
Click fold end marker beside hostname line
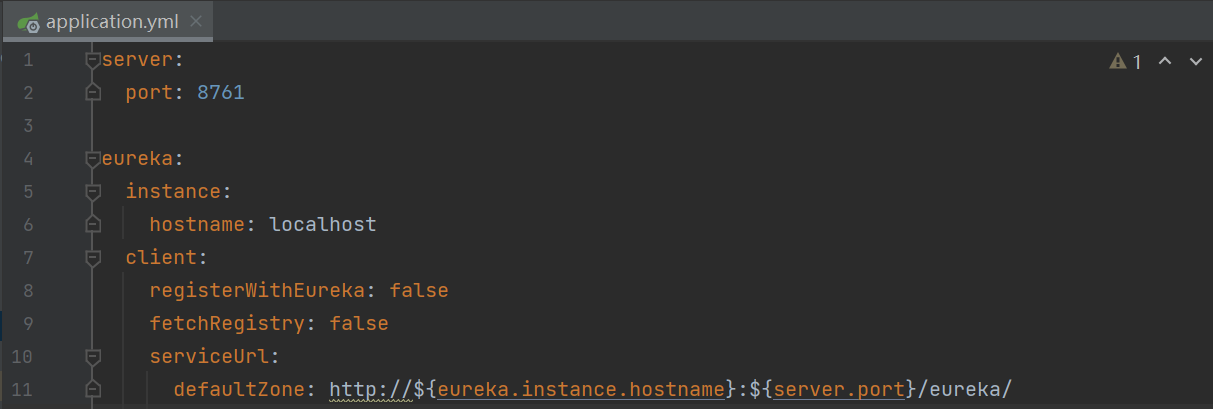click(x=93, y=224)
